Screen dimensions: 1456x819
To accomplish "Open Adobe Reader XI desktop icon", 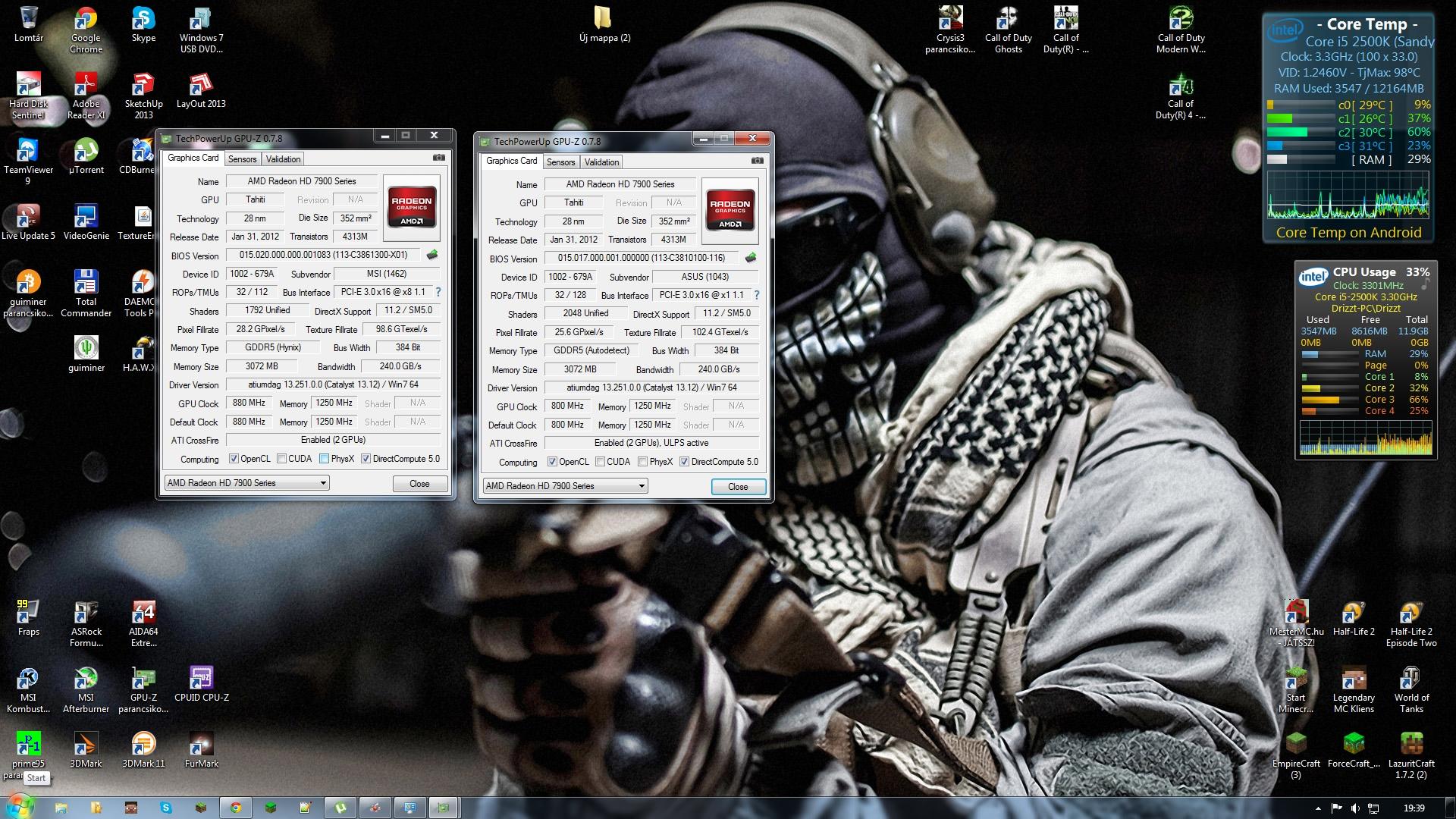I will click(x=86, y=96).
